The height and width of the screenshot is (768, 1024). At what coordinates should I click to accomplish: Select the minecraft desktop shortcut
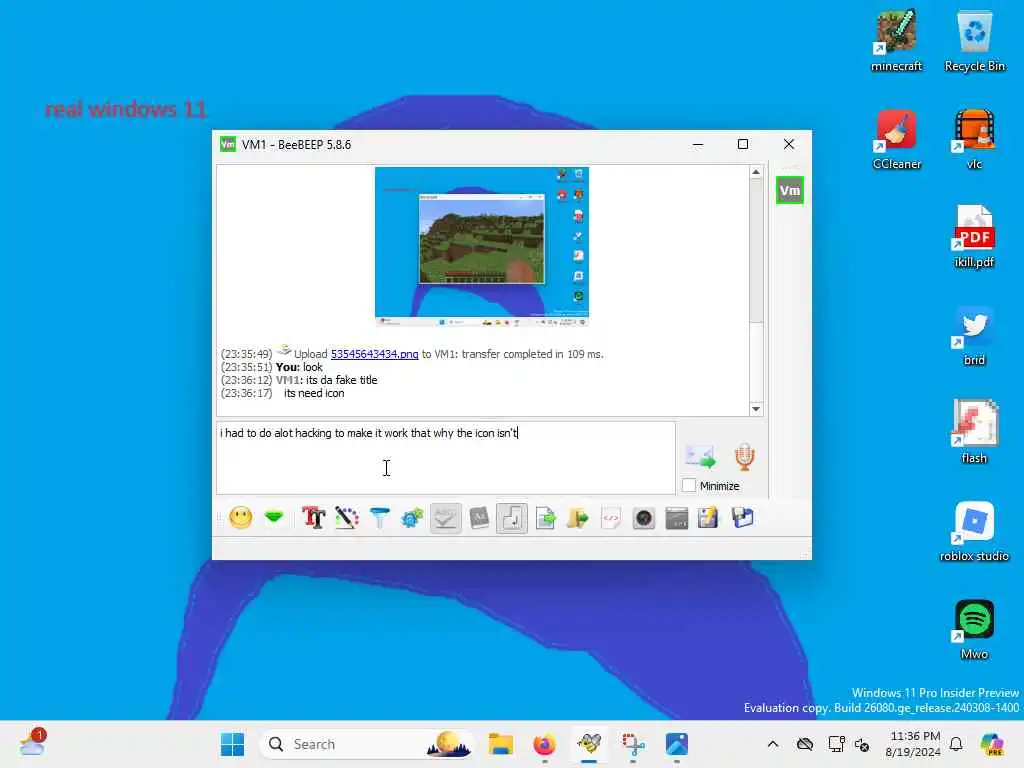tap(896, 41)
